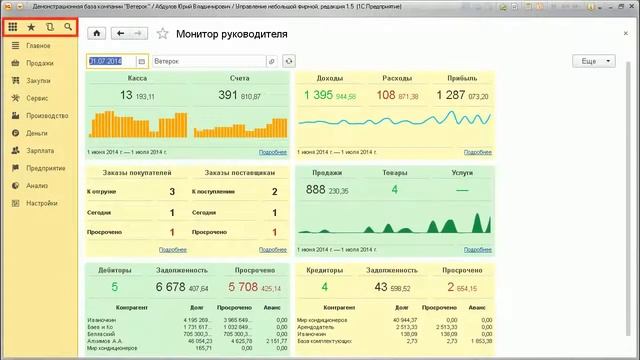The width and height of the screenshot is (640, 360).
Task: Select creditor row Мир кондиционеров
Action: pyautogui.click(x=395, y=320)
